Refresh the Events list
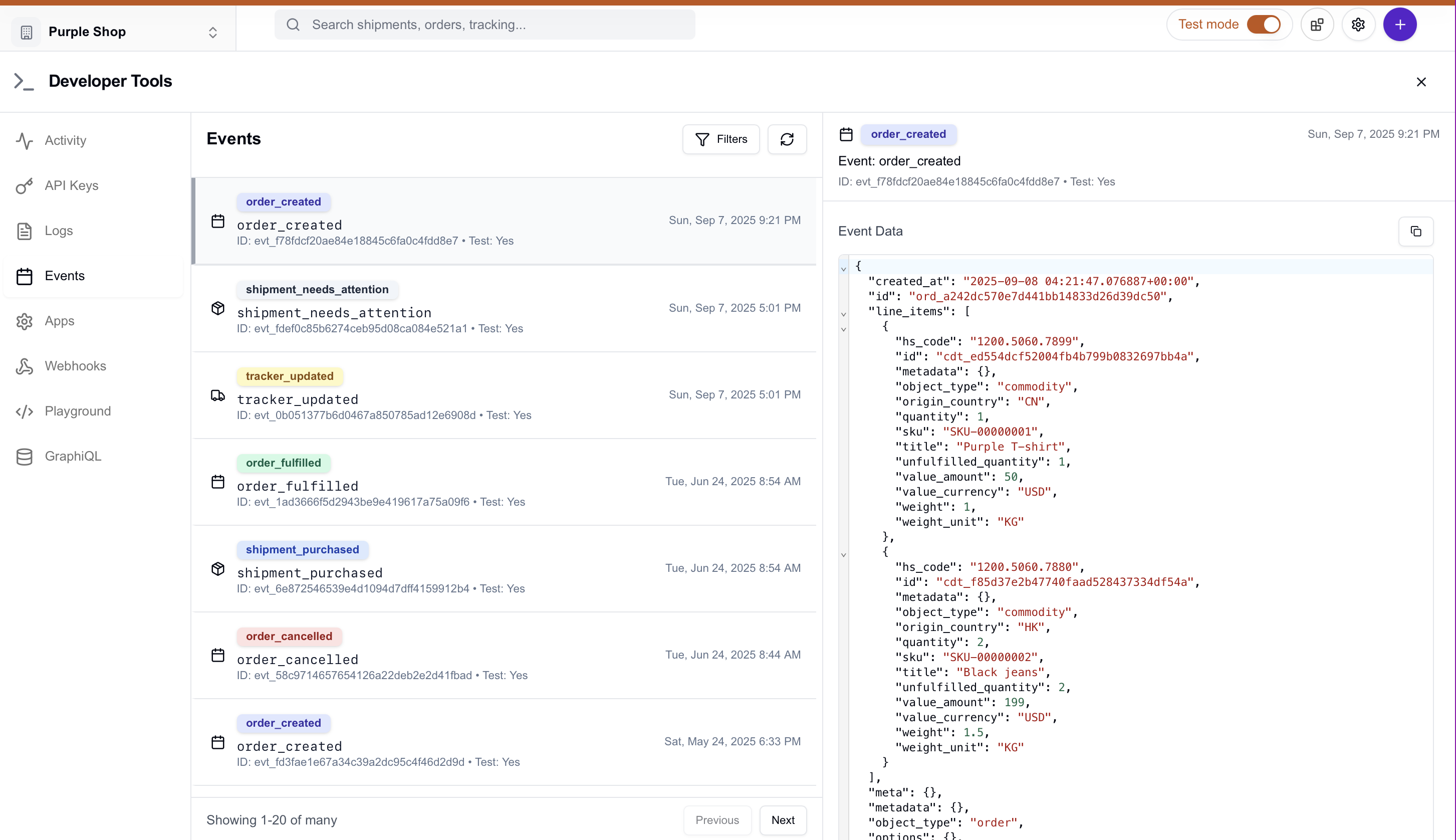The width and height of the screenshot is (1456, 840). (787, 139)
